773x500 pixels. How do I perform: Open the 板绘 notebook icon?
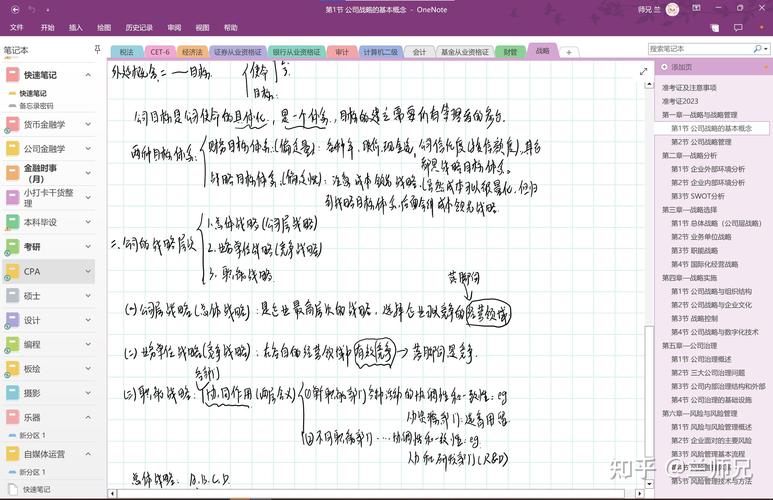[12, 368]
